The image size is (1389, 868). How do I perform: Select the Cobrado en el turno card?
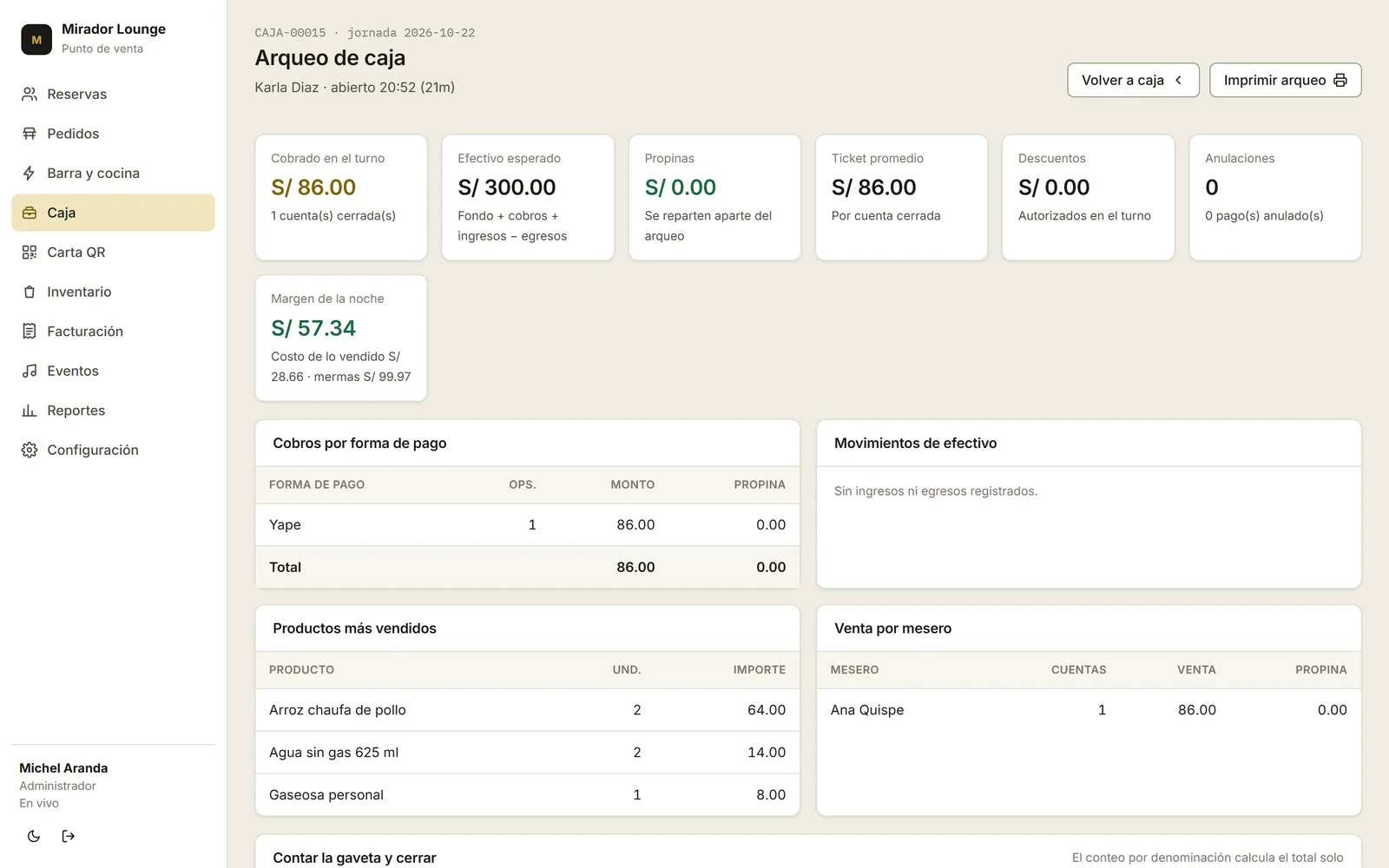tap(341, 197)
